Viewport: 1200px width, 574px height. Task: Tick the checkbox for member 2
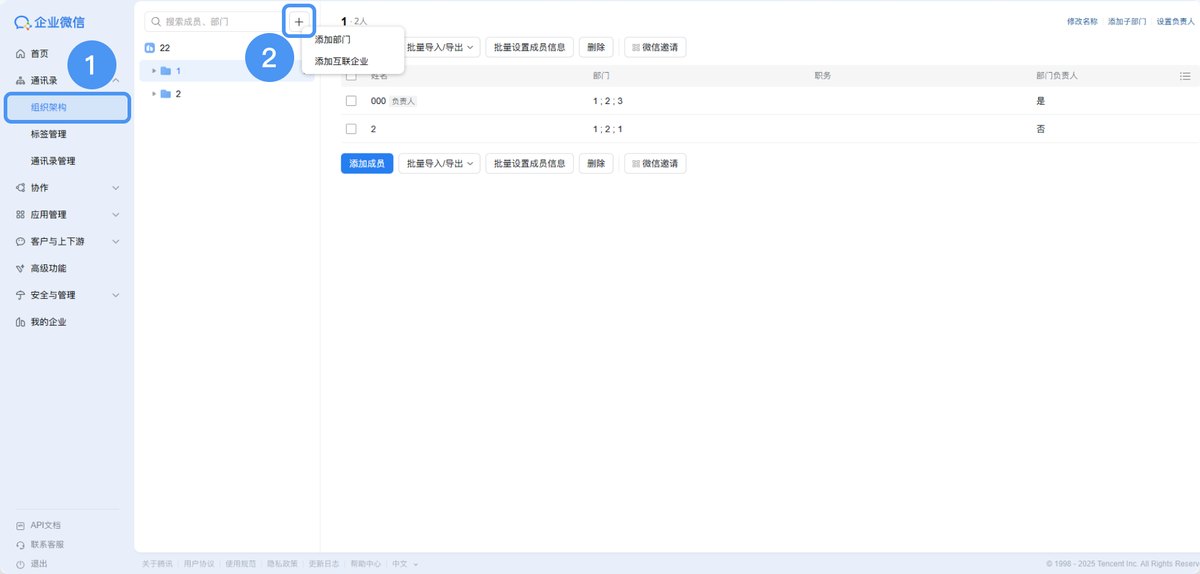pos(351,129)
